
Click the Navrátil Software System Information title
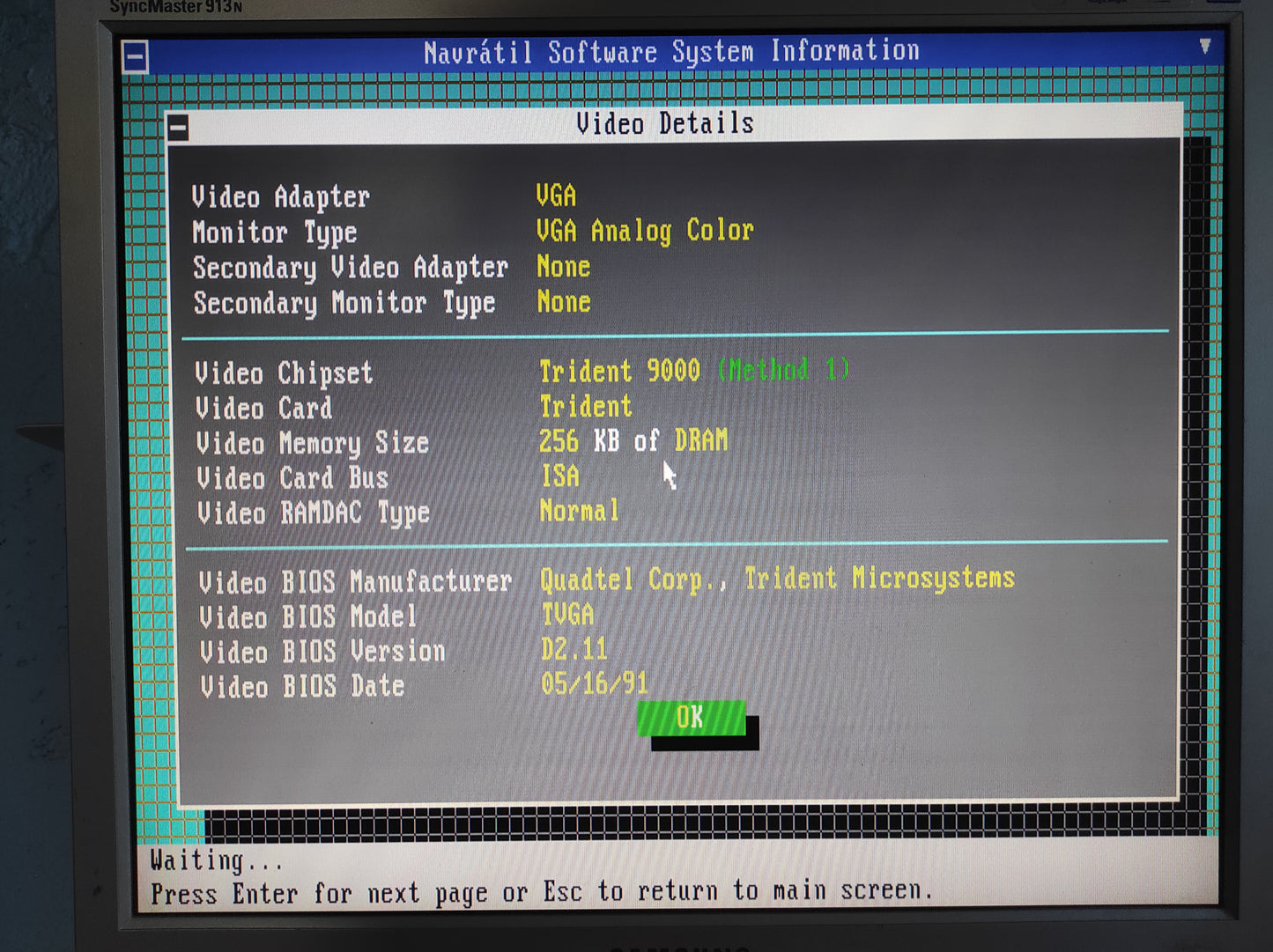coord(670,52)
